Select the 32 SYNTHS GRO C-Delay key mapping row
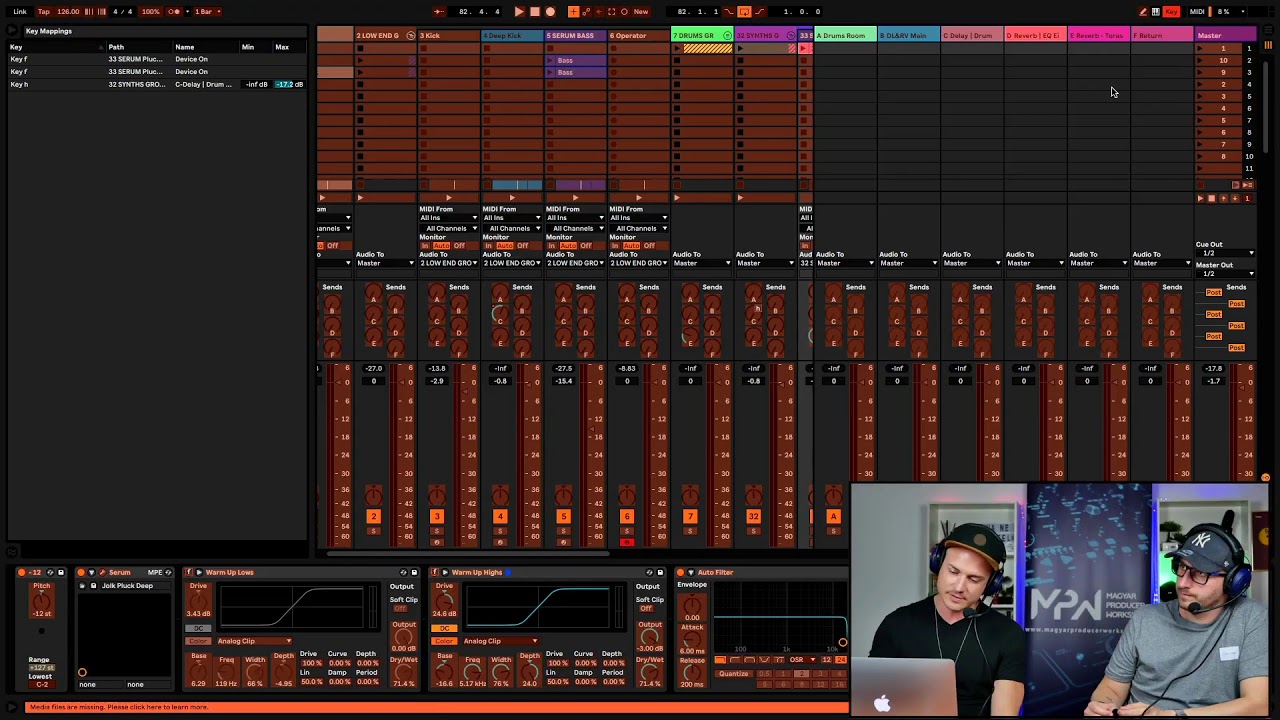The width and height of the screenshot is (1280, 720). point(155,84)
